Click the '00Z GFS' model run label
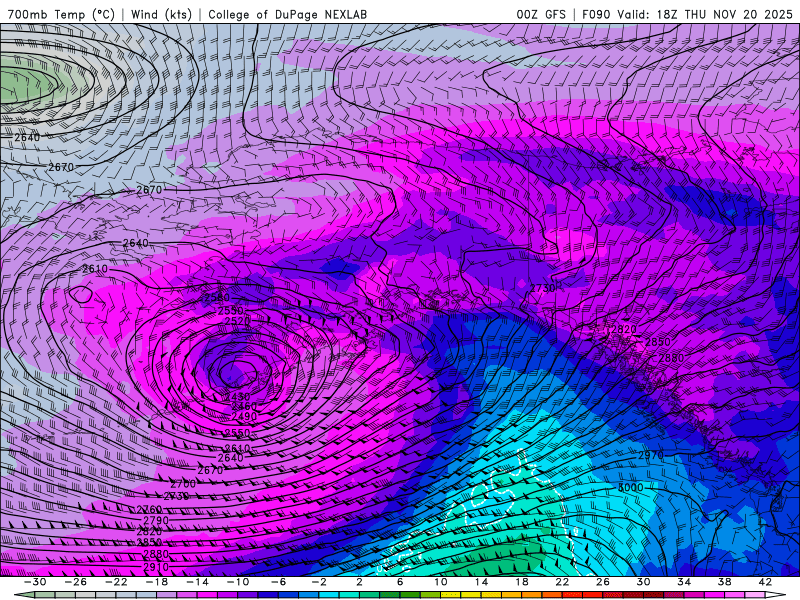The width and height of the screenshot is (800, 600). 541,14
